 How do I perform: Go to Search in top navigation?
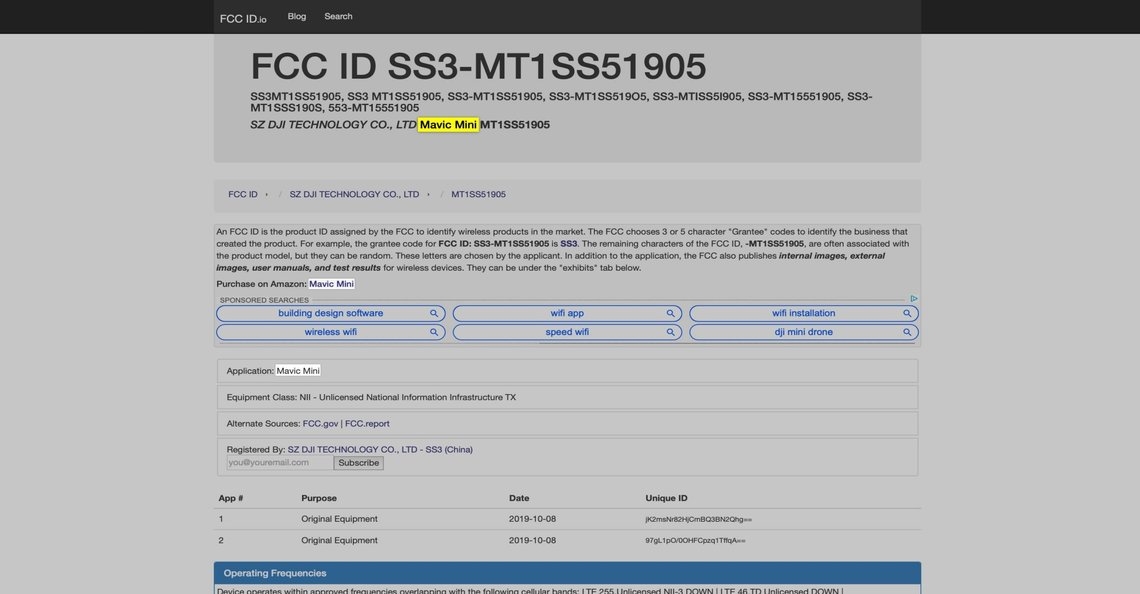[x=338, y=16]
